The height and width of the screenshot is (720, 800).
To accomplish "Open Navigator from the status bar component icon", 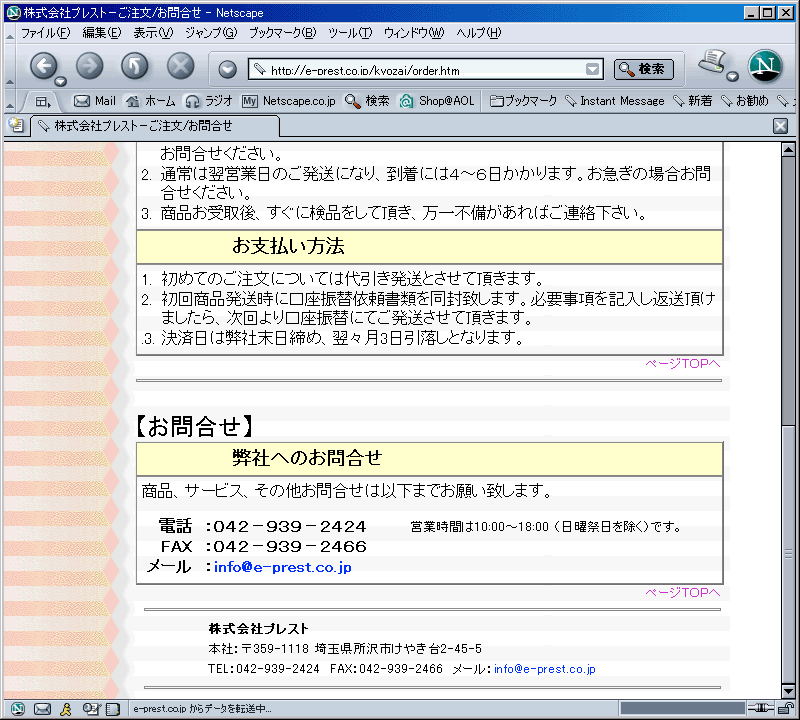I will pyautogui.click(x=18, y=709).
